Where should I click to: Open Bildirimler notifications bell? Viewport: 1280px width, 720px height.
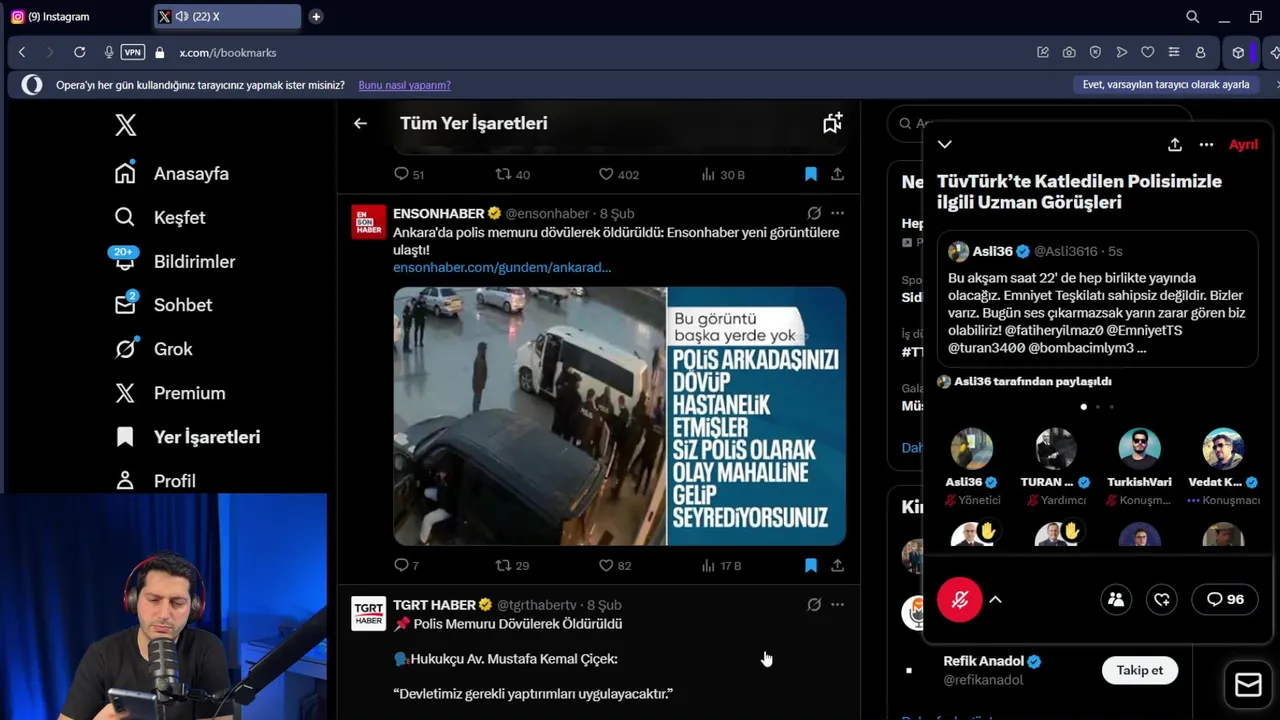coord(125,261)
